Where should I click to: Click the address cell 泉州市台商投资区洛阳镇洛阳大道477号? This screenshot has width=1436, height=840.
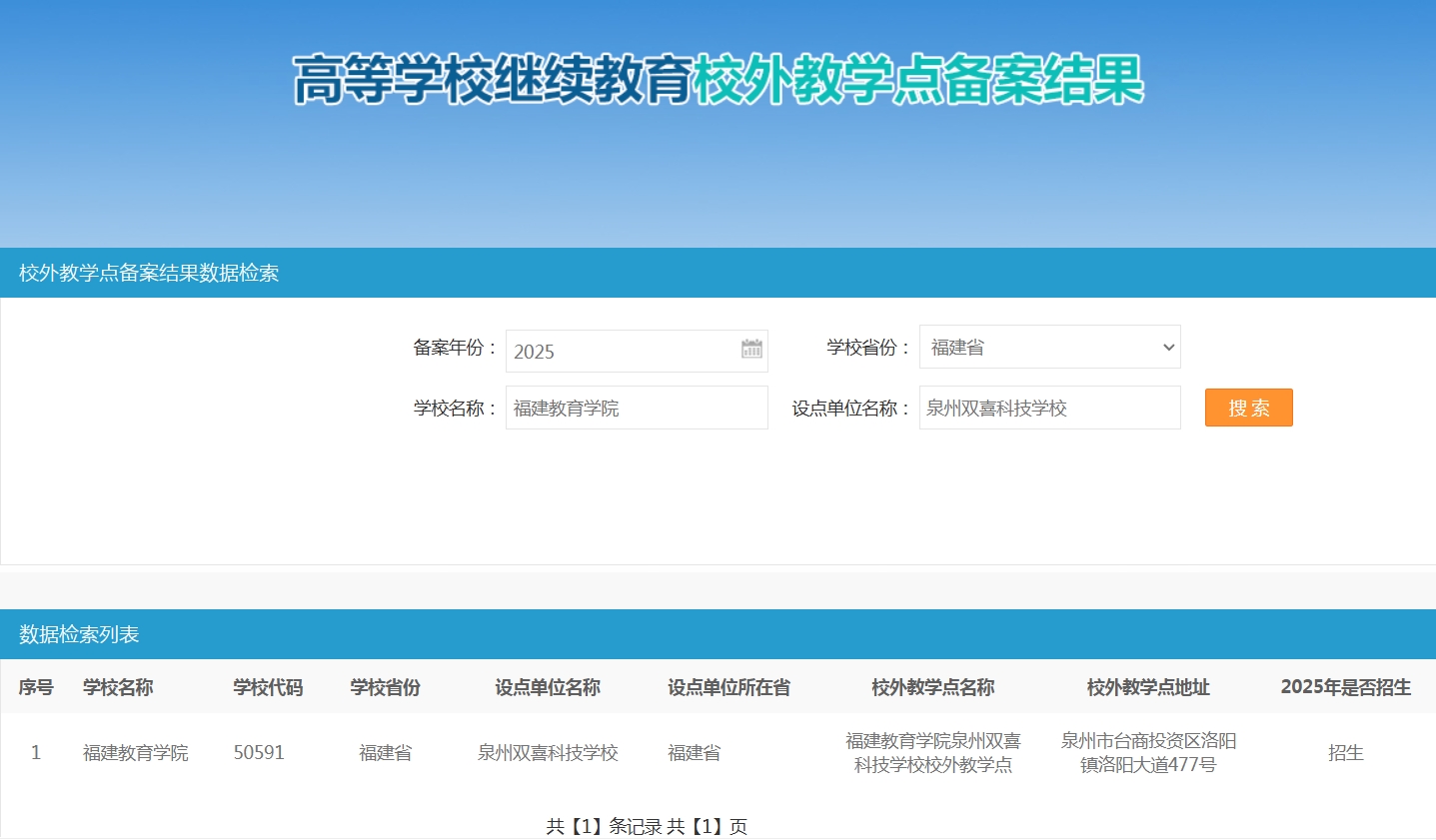click(x=1148, y=753)
